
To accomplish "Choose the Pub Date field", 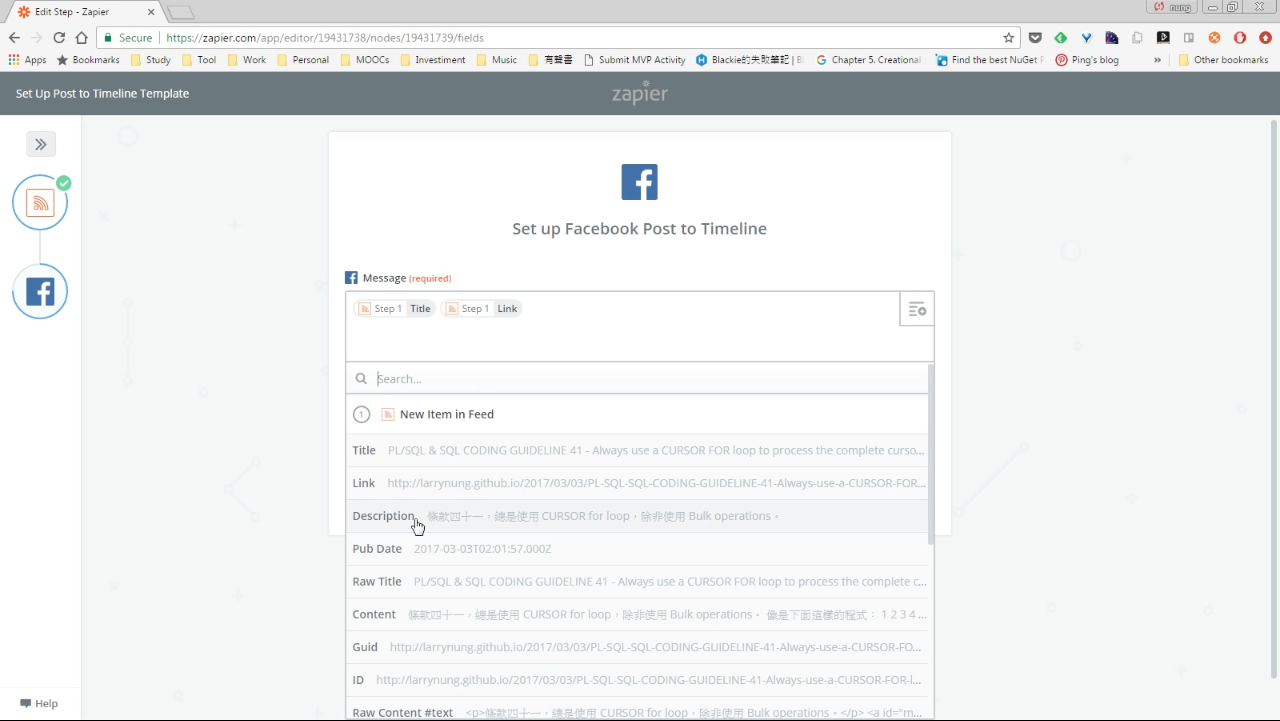I will click(639, 549).
